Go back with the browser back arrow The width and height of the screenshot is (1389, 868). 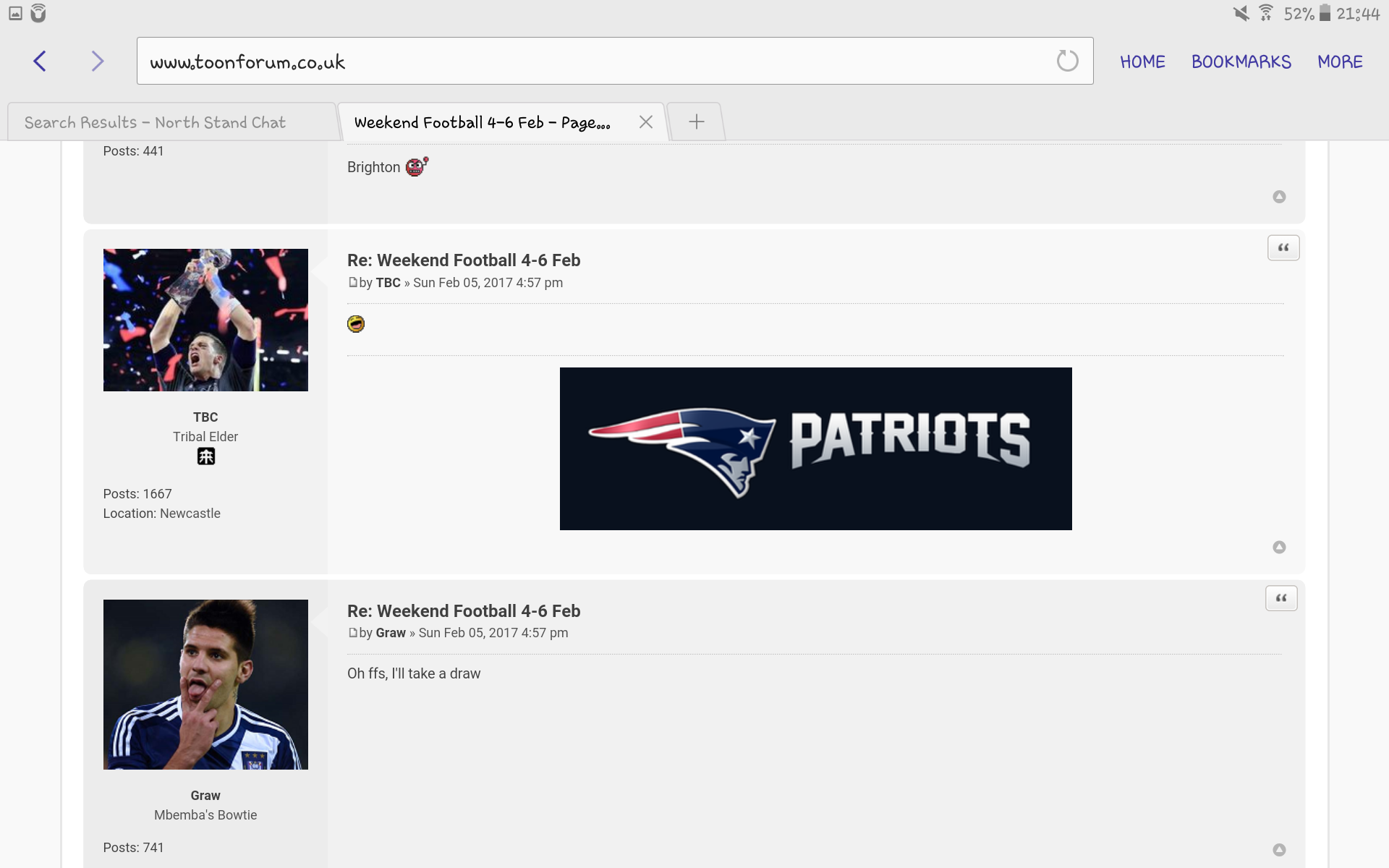(40, 61)
